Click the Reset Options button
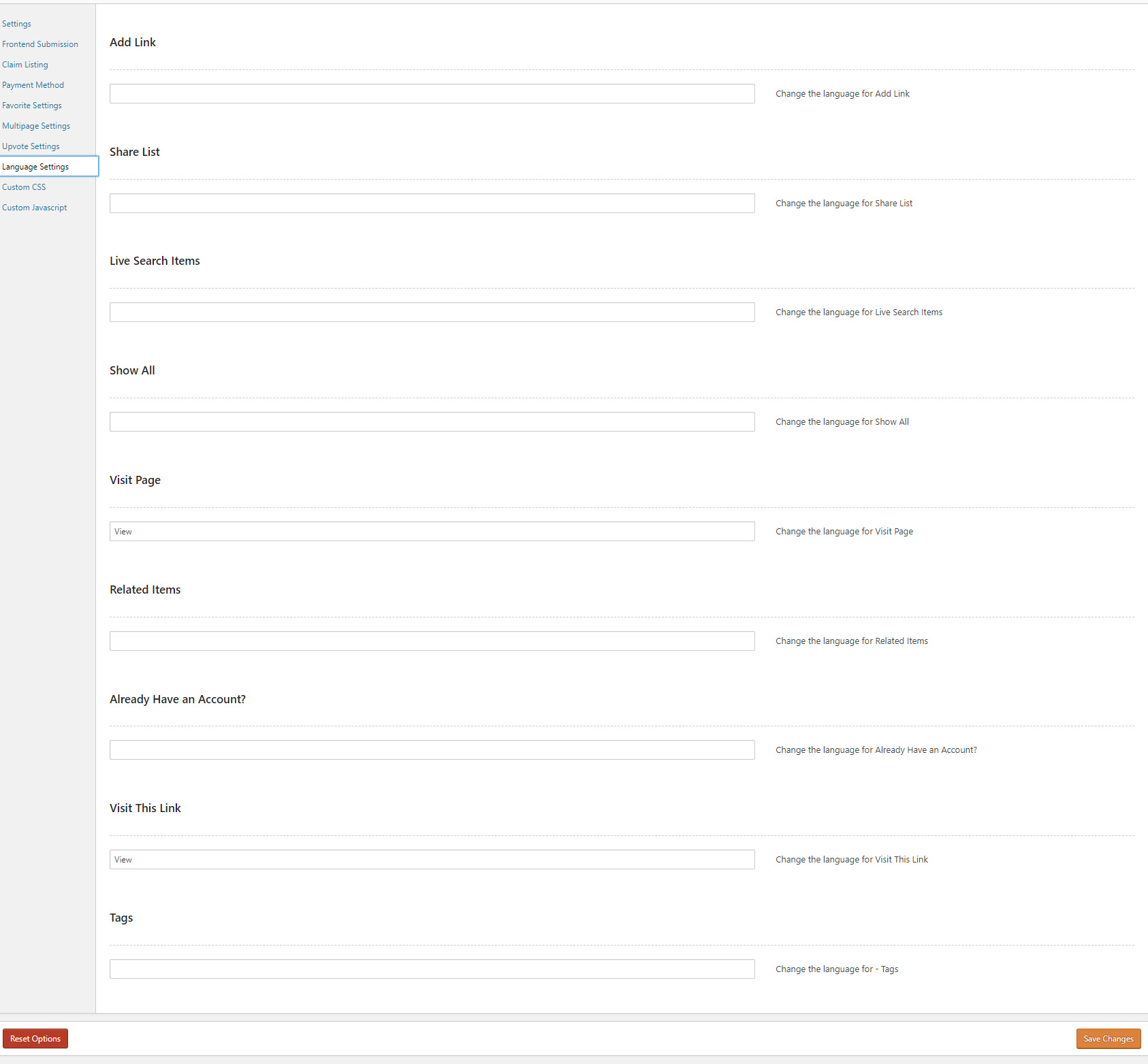1148x1064 pixels. coord(35,1038)
